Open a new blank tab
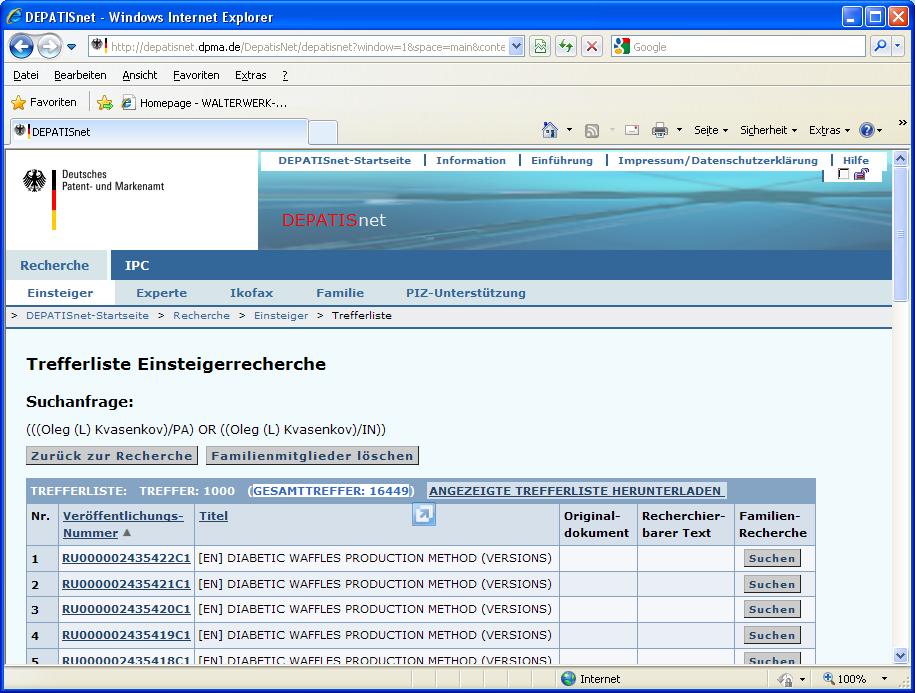Screen dimensions: 915x693 coord(323,132)
